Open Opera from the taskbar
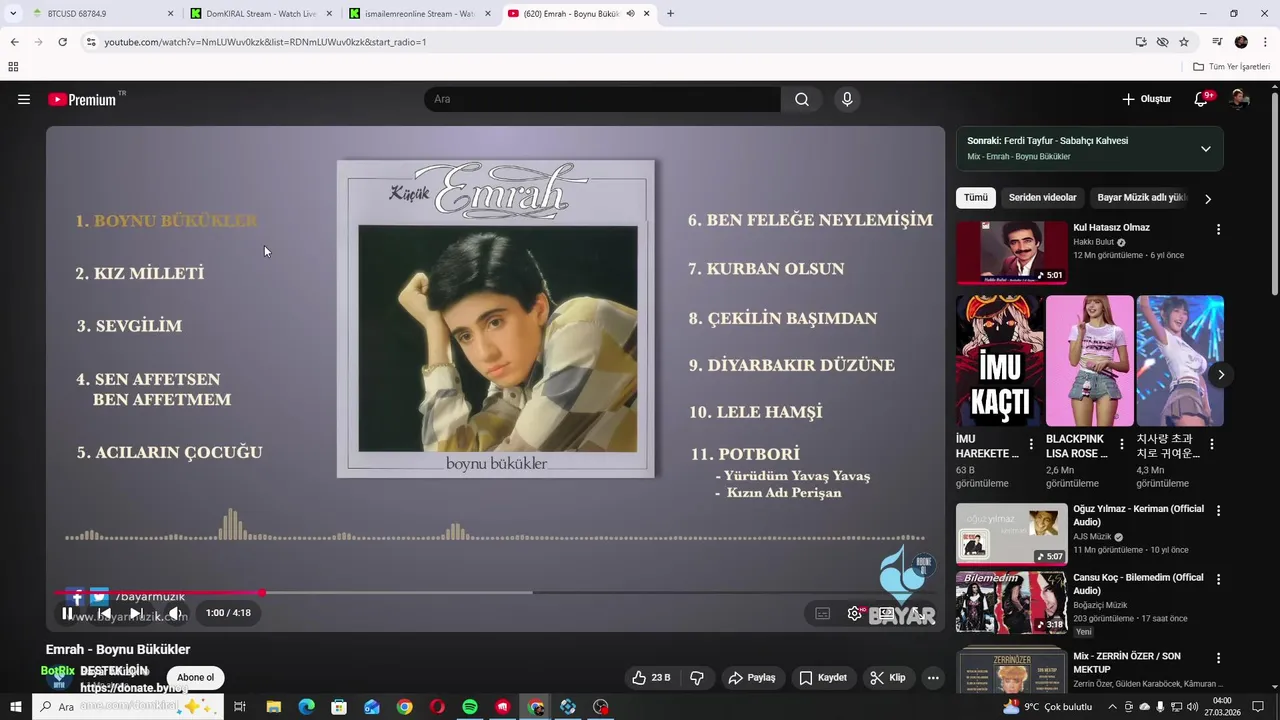 [x=437, y=707]
